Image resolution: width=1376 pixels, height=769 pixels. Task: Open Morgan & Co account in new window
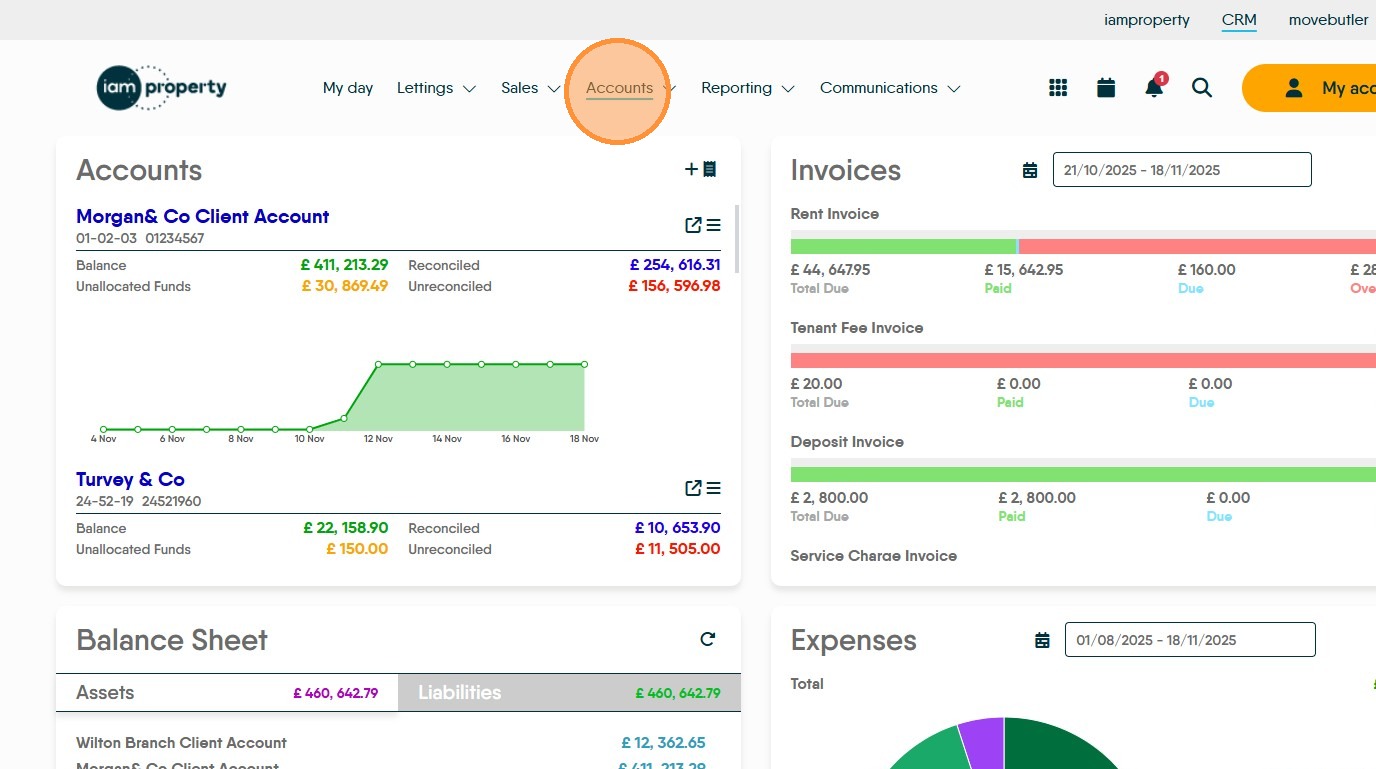[x=693, y=225]
